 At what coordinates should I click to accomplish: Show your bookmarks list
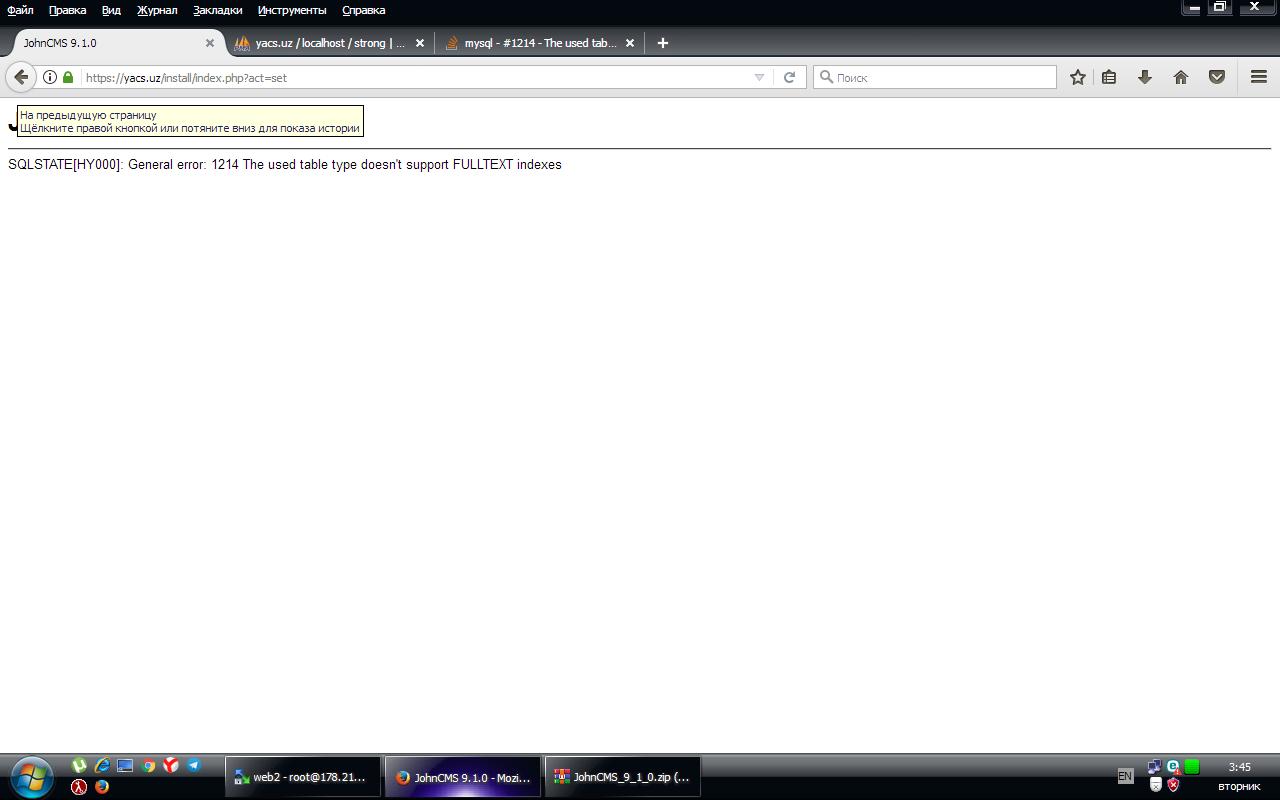(x=1109, y=77)
